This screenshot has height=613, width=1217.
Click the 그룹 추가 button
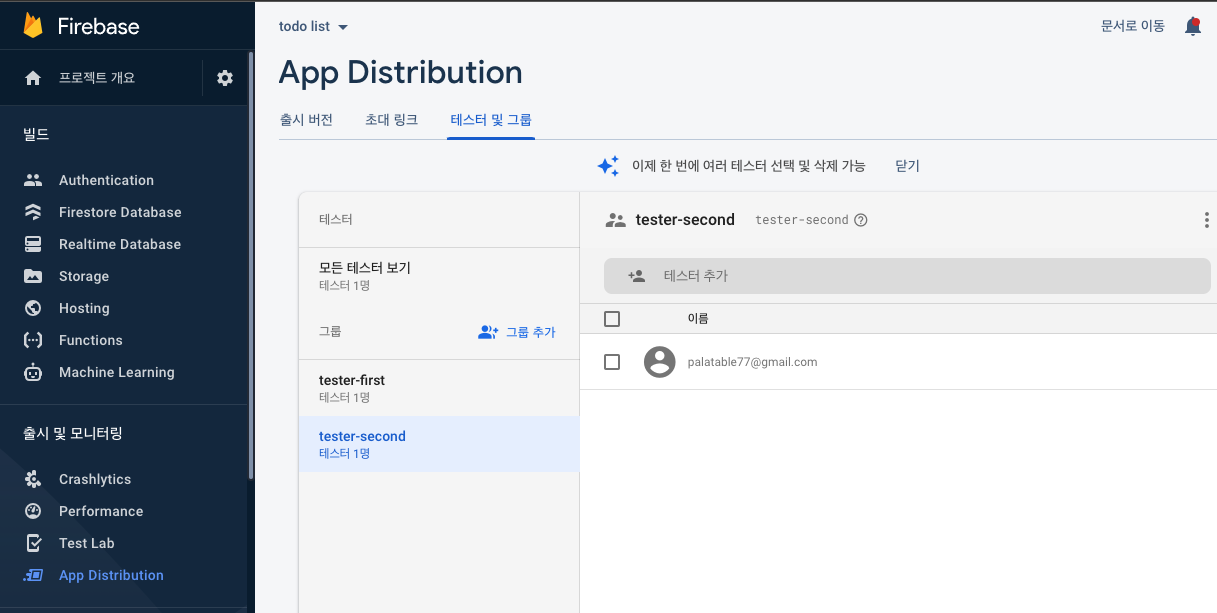pyautogui.click(x=517, y=332)
